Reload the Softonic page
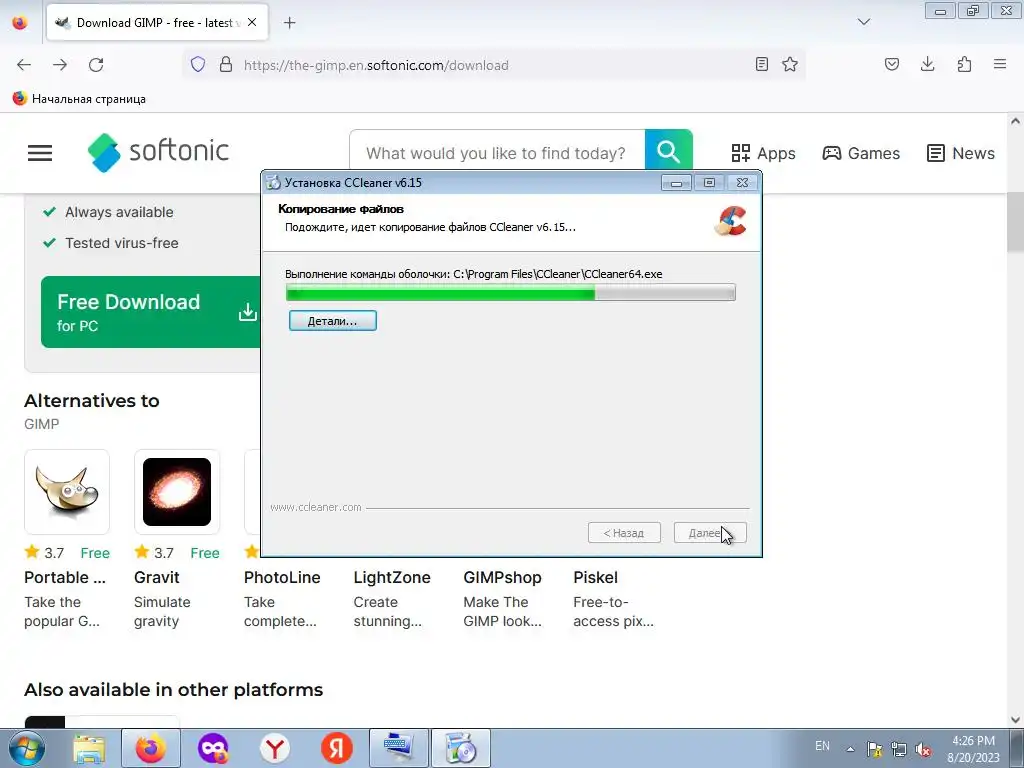The image size is (1024, 768). (96, 65)
